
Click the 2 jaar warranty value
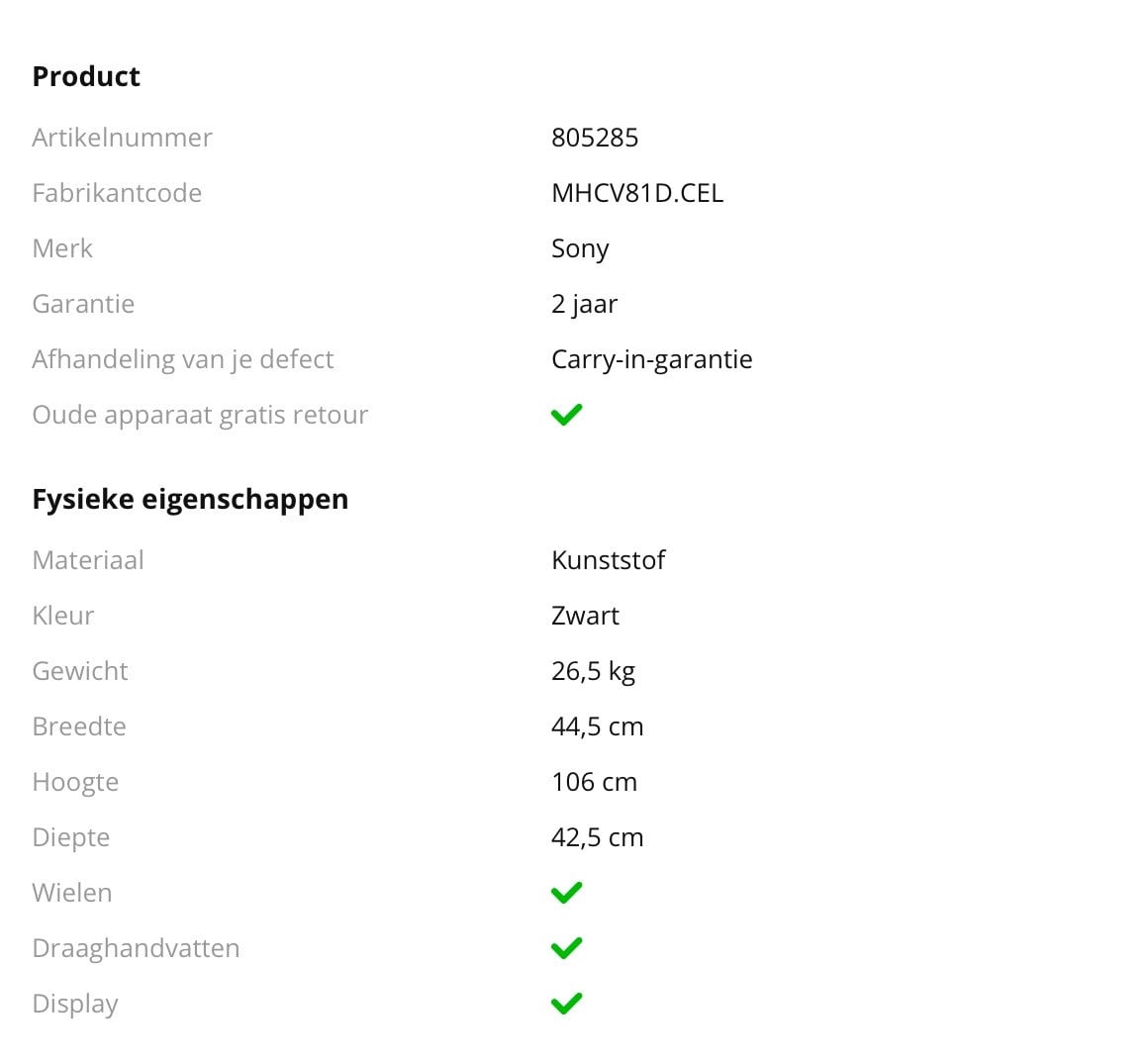(584, 304)
